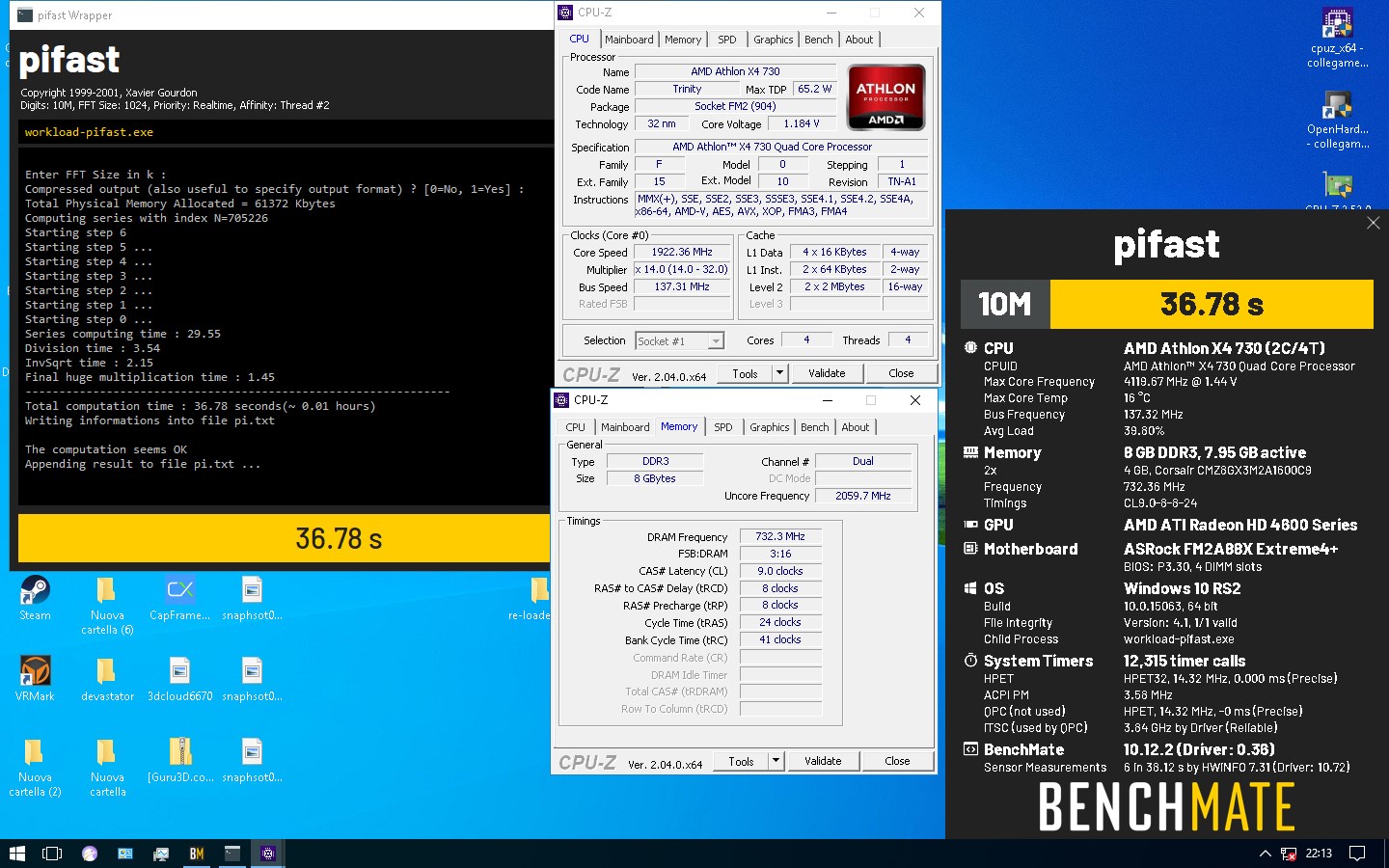Image resolution: width=1389 pixels, height=868 pixels.
Task: Open the Nuova cartella (6) folder
Action: pyautogui.click(x=107, y=606)
